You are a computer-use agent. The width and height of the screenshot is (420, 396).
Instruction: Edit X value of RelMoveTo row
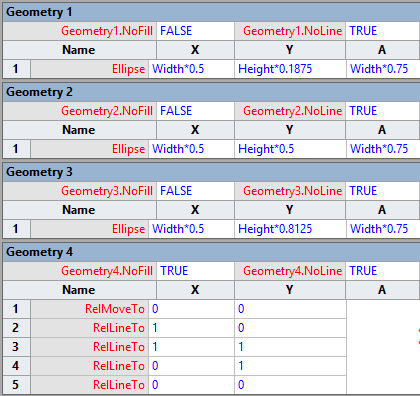click(192, 309)
